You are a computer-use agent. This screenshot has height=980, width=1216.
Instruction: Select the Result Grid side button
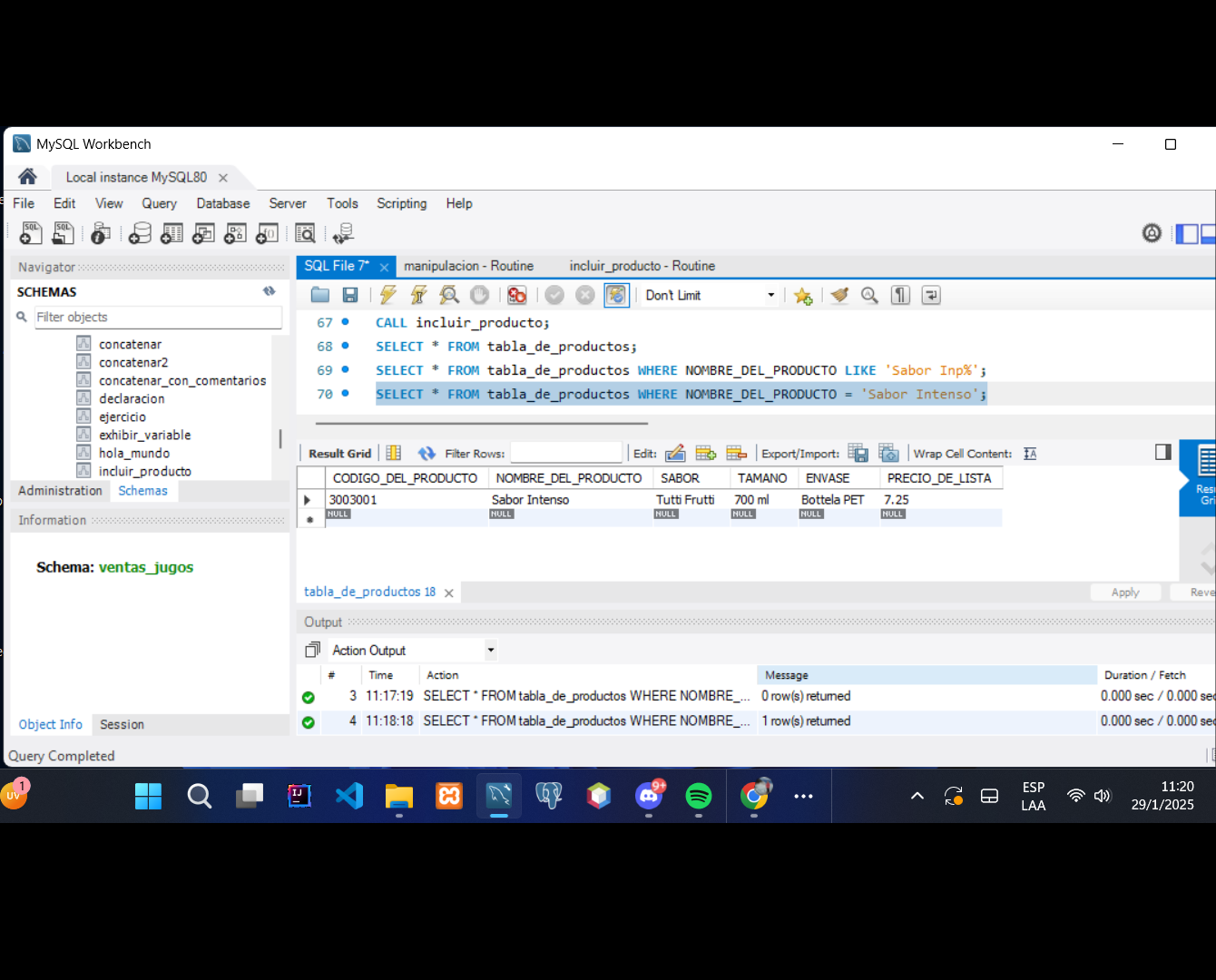pos(1199,478)
